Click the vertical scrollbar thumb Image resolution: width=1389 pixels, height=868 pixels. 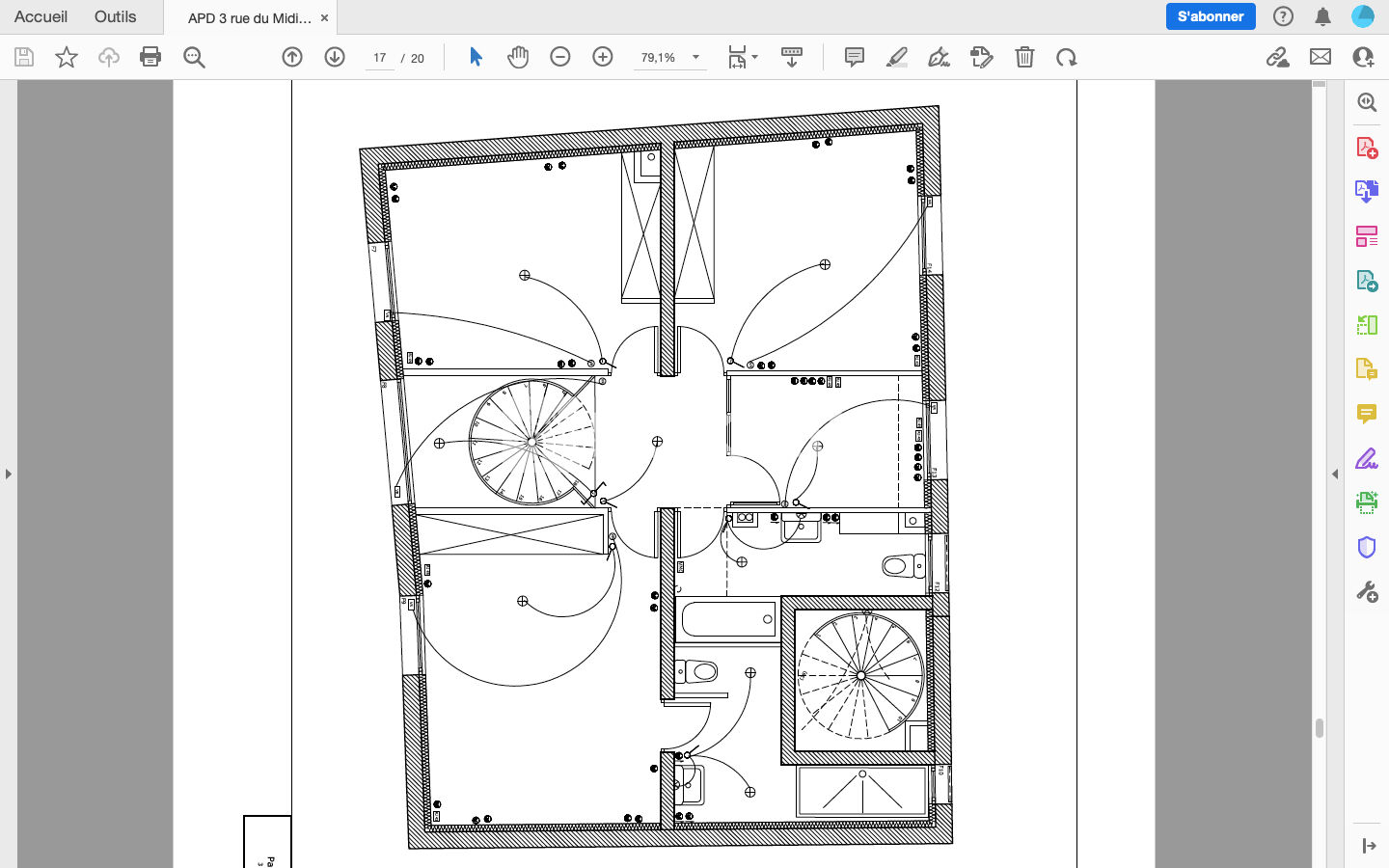click(1319, 728)
